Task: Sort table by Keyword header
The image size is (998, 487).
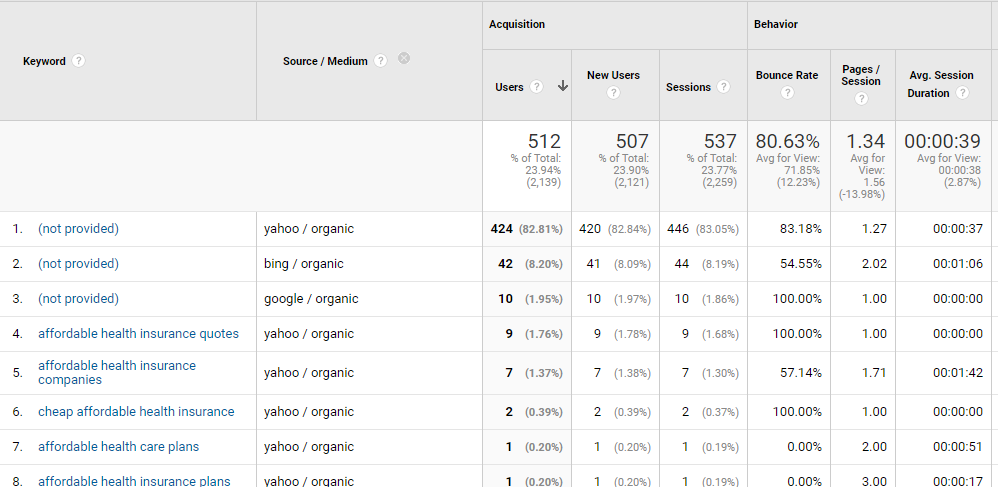Action: [x=44, y=61]
